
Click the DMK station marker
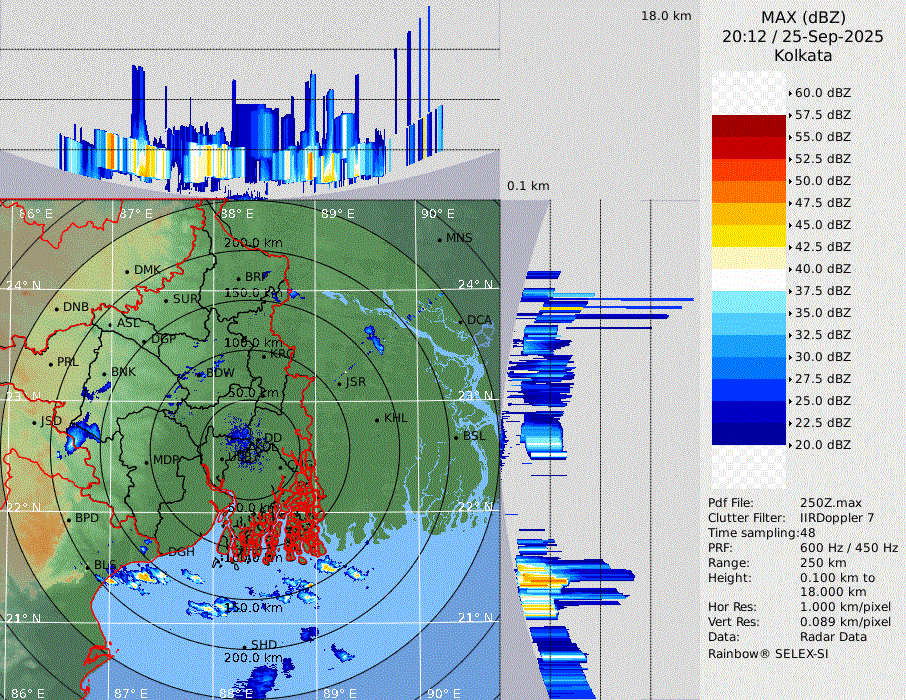[x=128, y=271]
